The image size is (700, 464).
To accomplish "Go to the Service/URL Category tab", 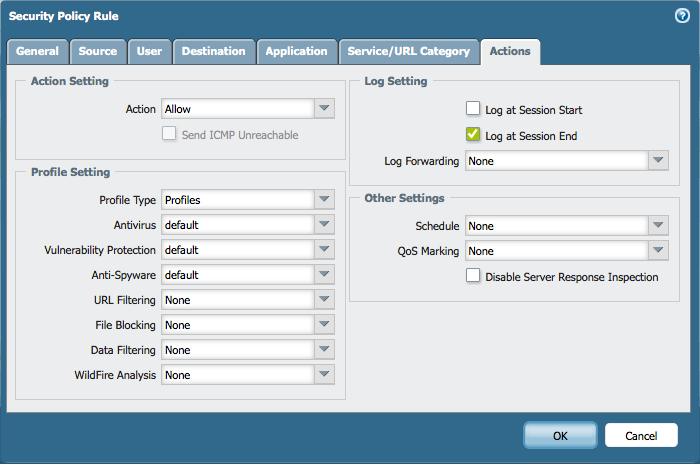I will (x=407, y=52).
